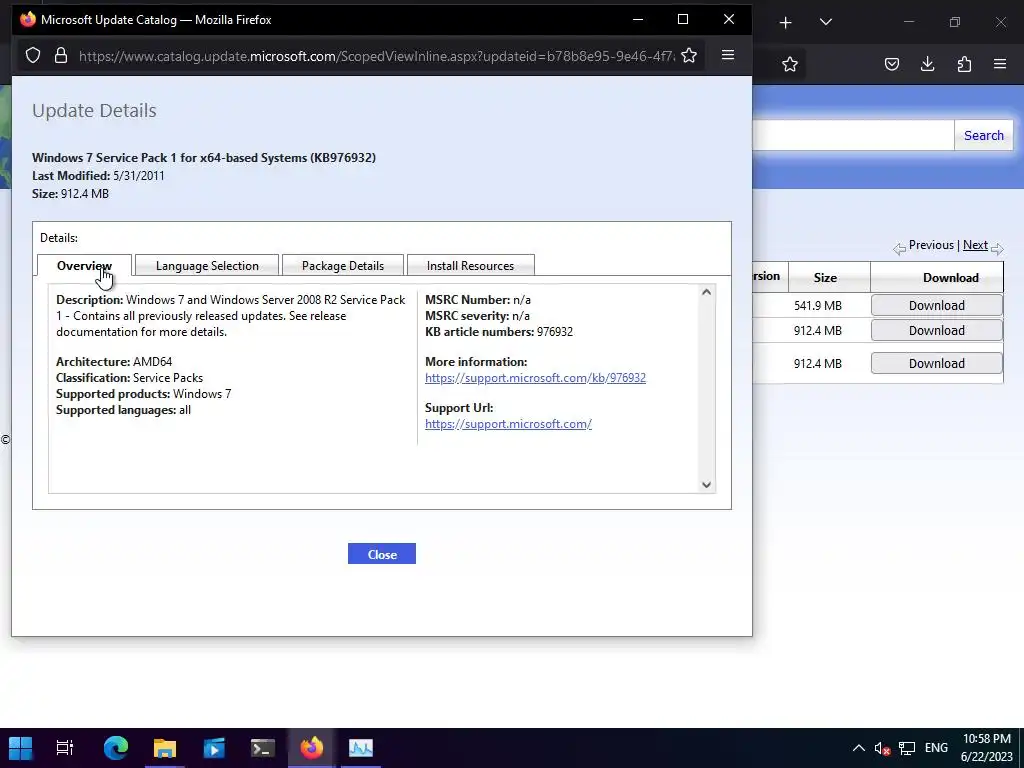Open File Explorer from the taskbar
Screen dimensions: 1024x768
pos(165,748)
